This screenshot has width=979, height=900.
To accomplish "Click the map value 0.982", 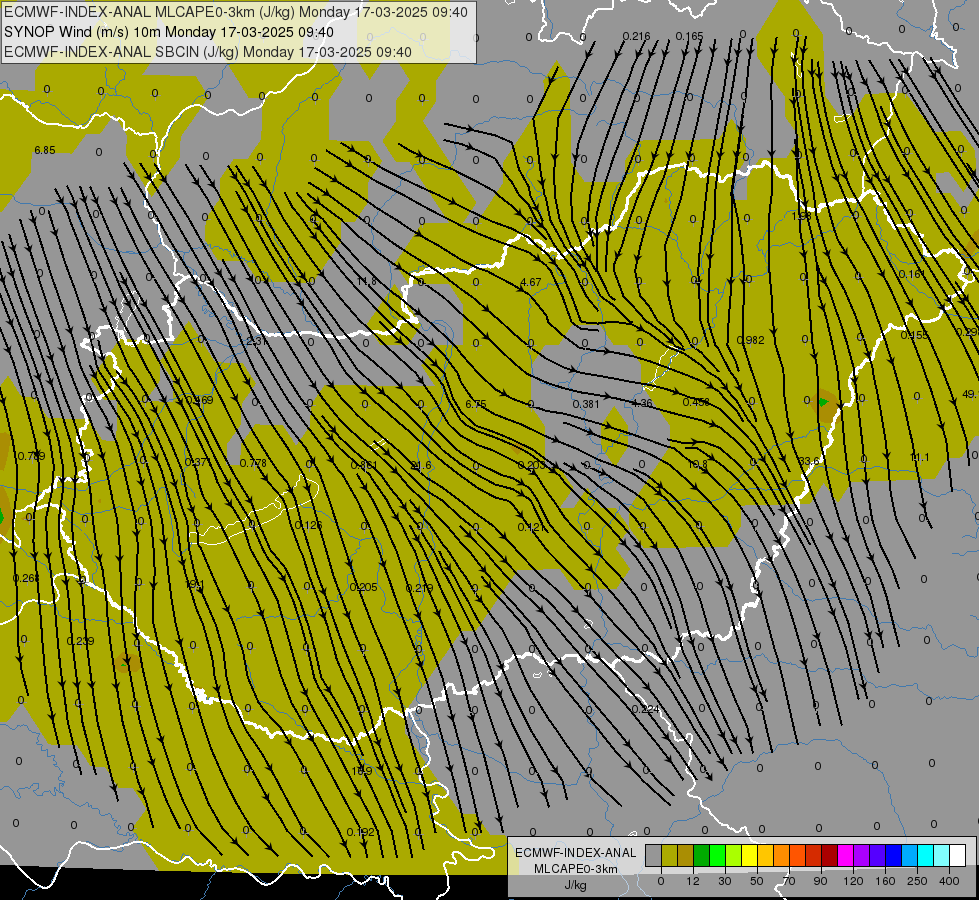I will pos(750,340).
